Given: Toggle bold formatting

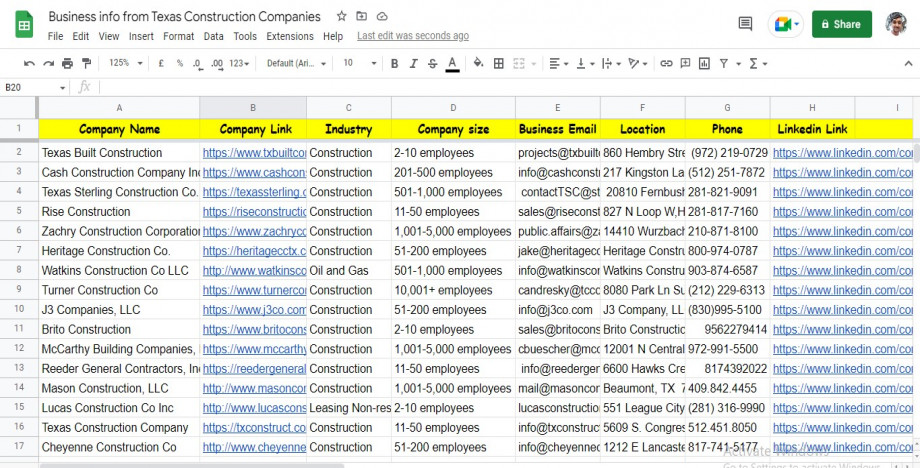Looking at the screenshot, I should pyautogui.click(x=394, y=63).
